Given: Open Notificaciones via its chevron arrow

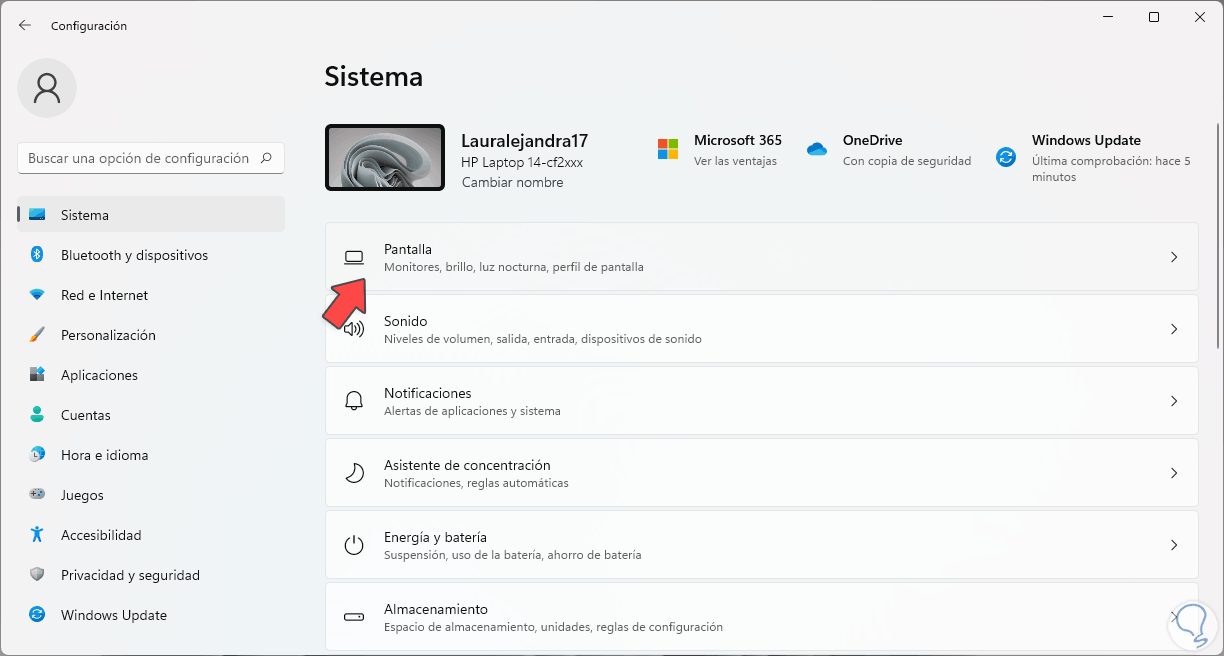Looking at the screenshot, I should click(1174, 401).
